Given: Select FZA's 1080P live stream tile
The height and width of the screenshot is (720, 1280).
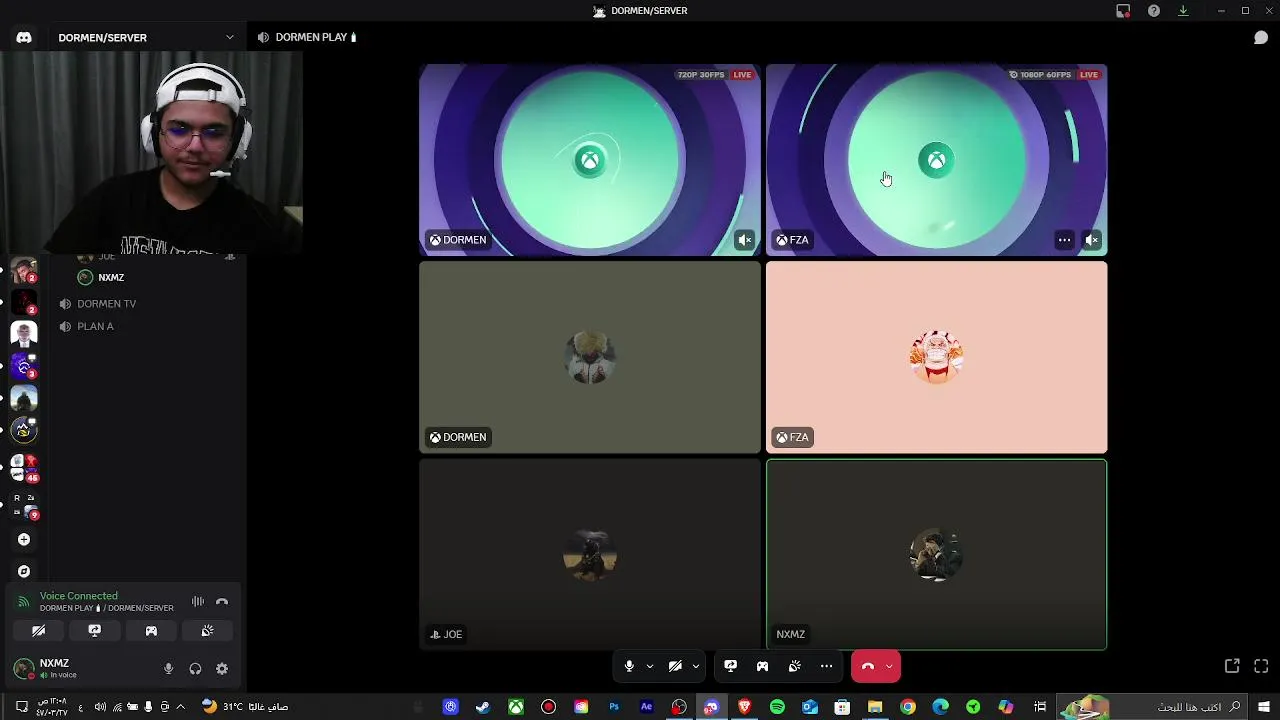Looking at the screenshot, I should 936,160.
